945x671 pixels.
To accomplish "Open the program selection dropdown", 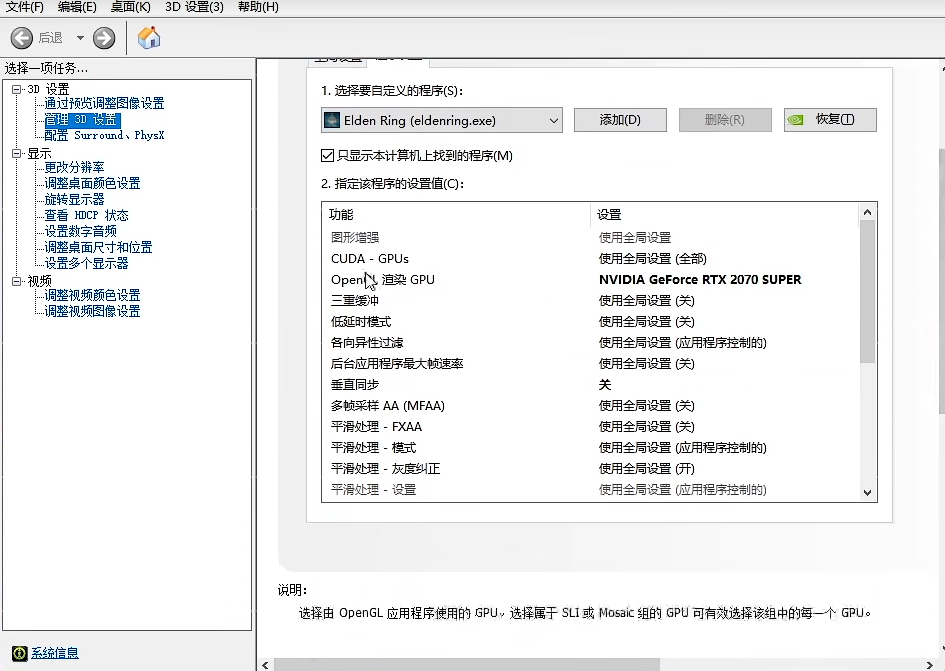I will 554,120.
